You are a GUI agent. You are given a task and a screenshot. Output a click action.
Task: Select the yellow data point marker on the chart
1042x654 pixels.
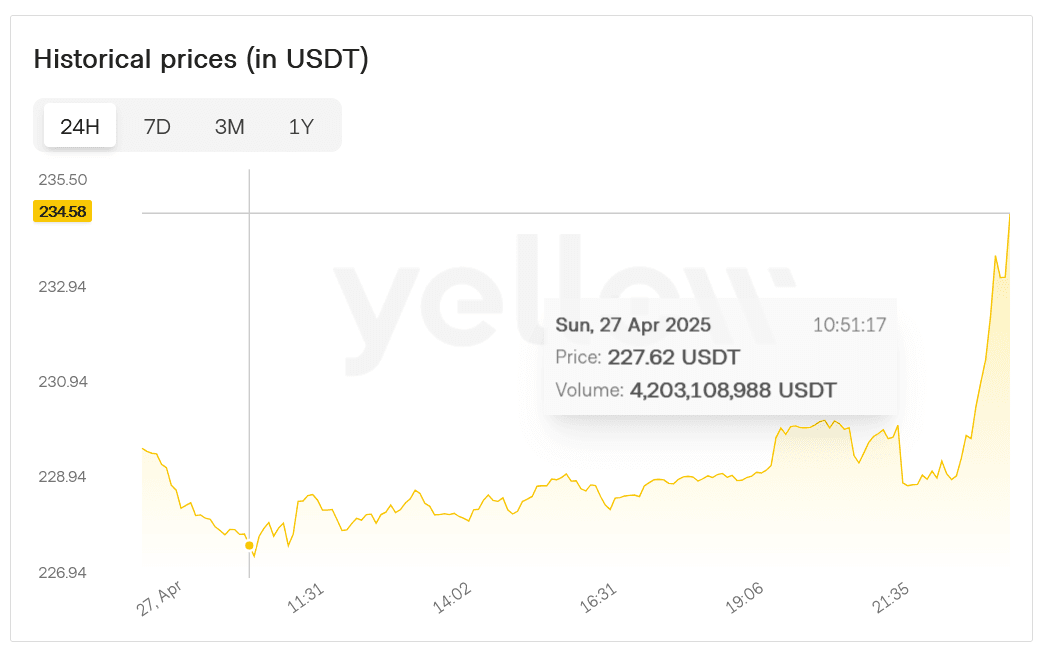[x=249, y=545]
